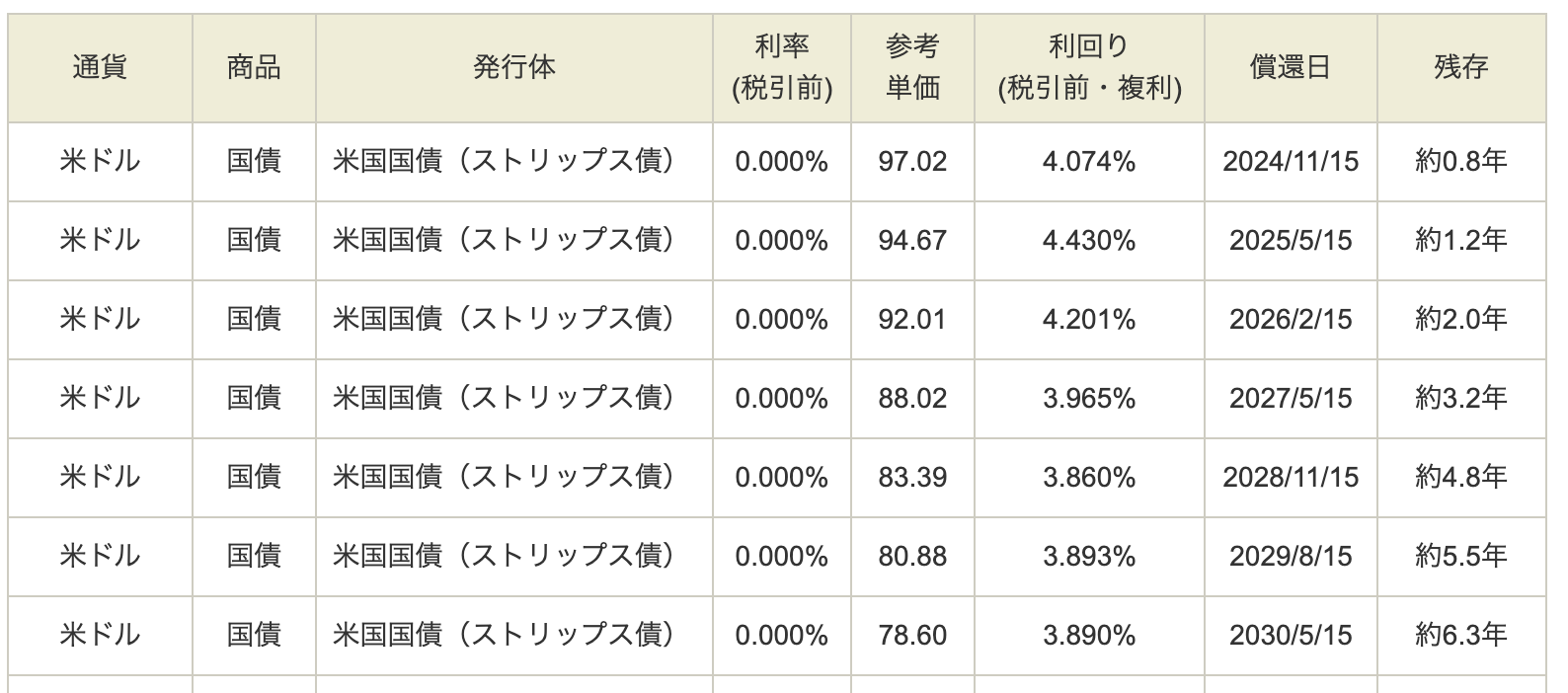Select the 3.965% yield cell
This screenshot has height=693, width=1568.
coord(1089,399)
